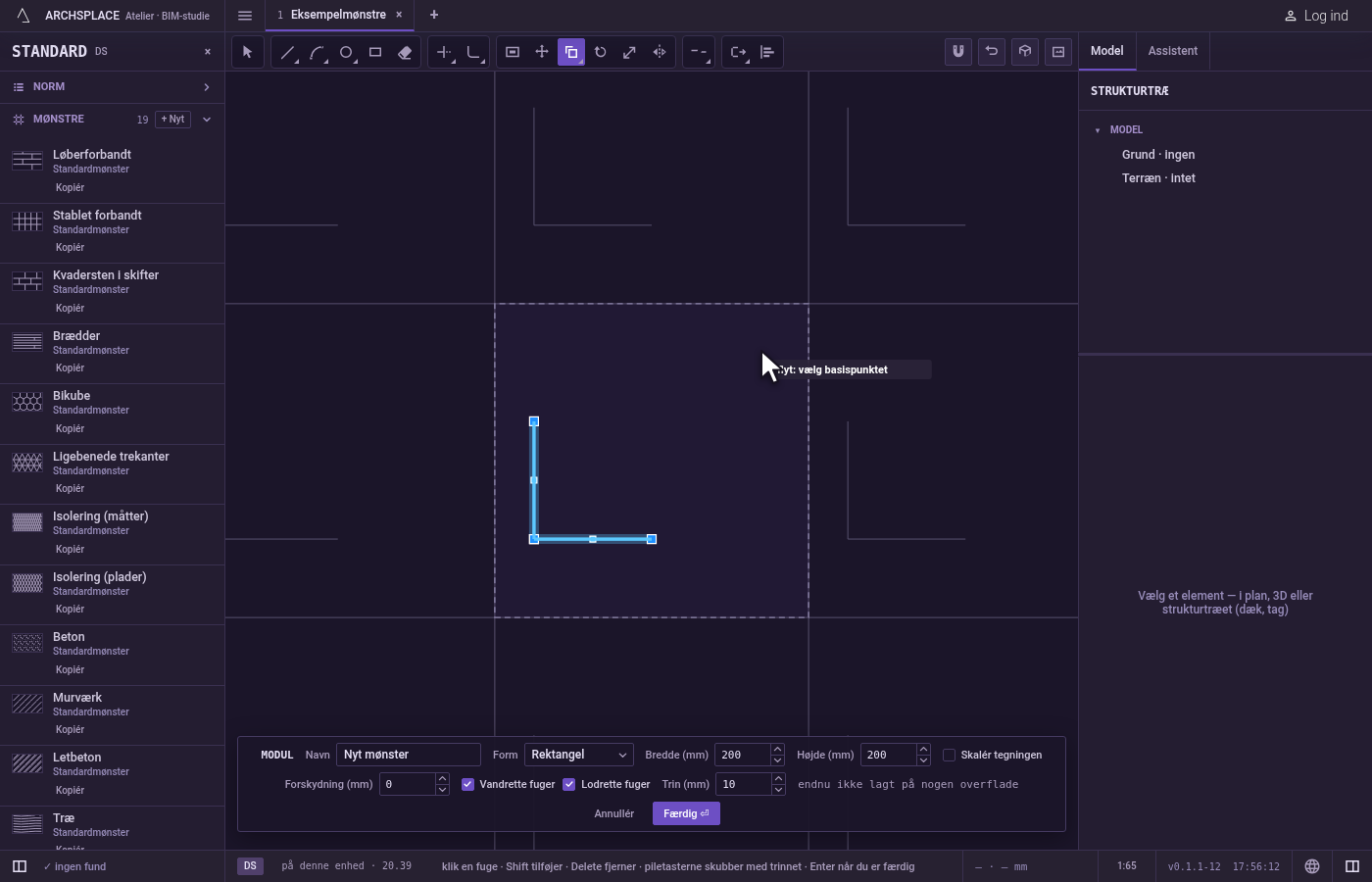Image resolution: width=1372 pixels, height=882 pixels.
Task: Switch to the Assistent tab
Action: coord(1173,51)
